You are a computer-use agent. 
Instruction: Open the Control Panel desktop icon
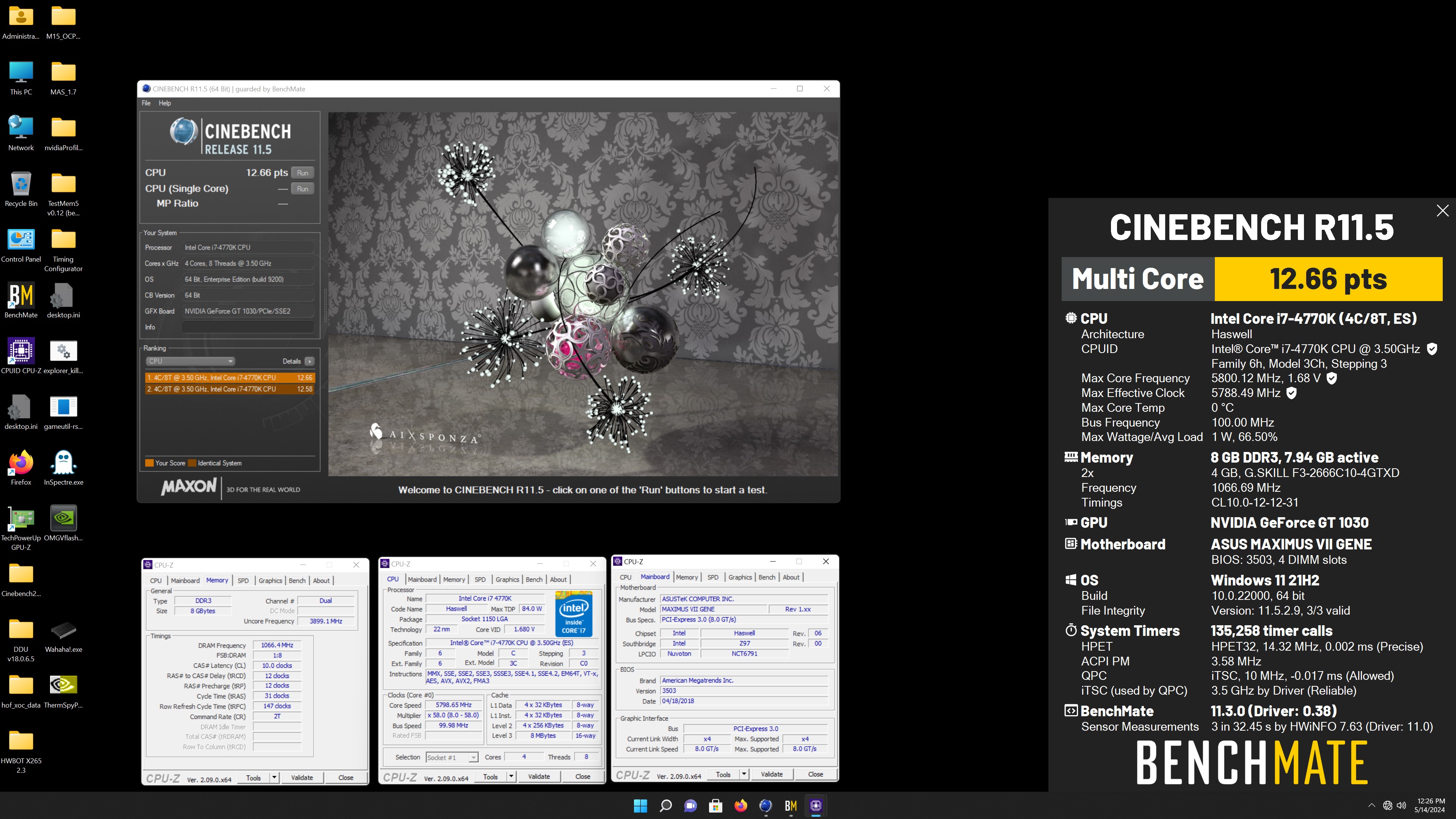[21, 245]
